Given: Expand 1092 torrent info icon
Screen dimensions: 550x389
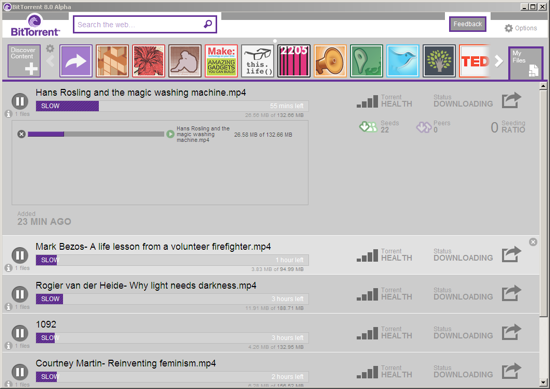Looking at the screenshot, I should pos(8,346).
